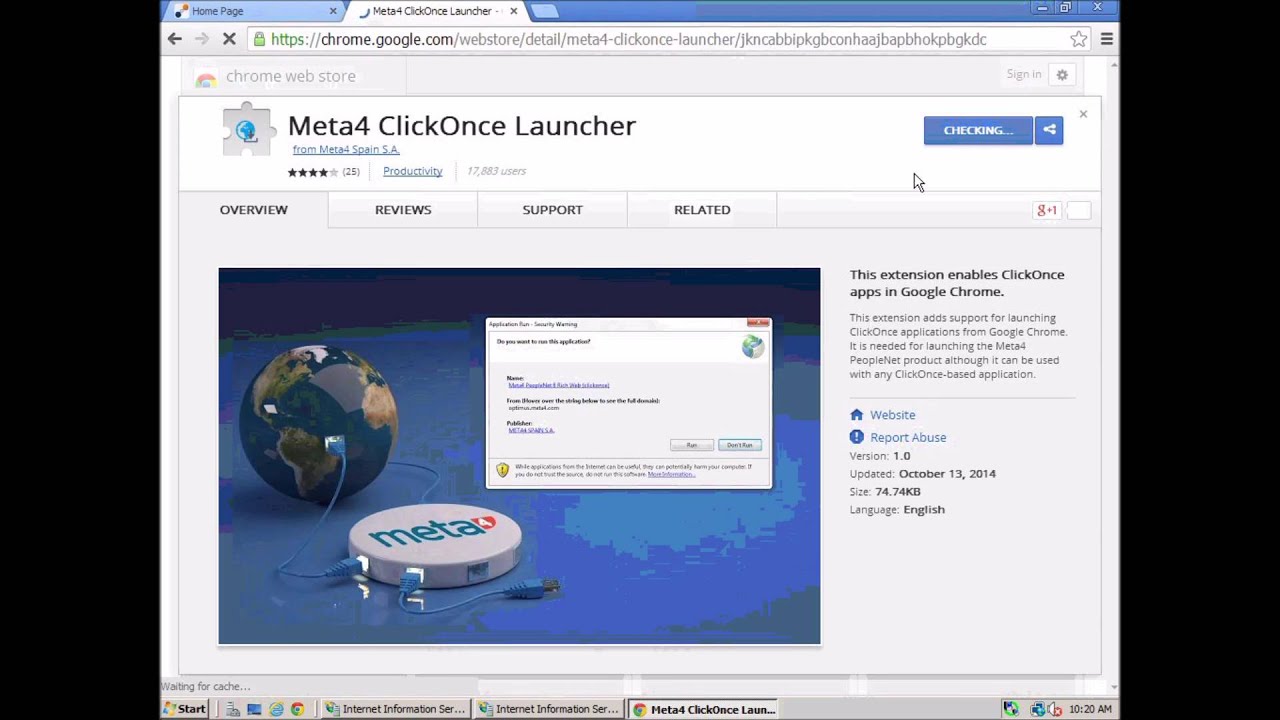The height and width of the screenshot is (720, 1280).
Task: Open the Windows Start menu
Action: point(185,709)
